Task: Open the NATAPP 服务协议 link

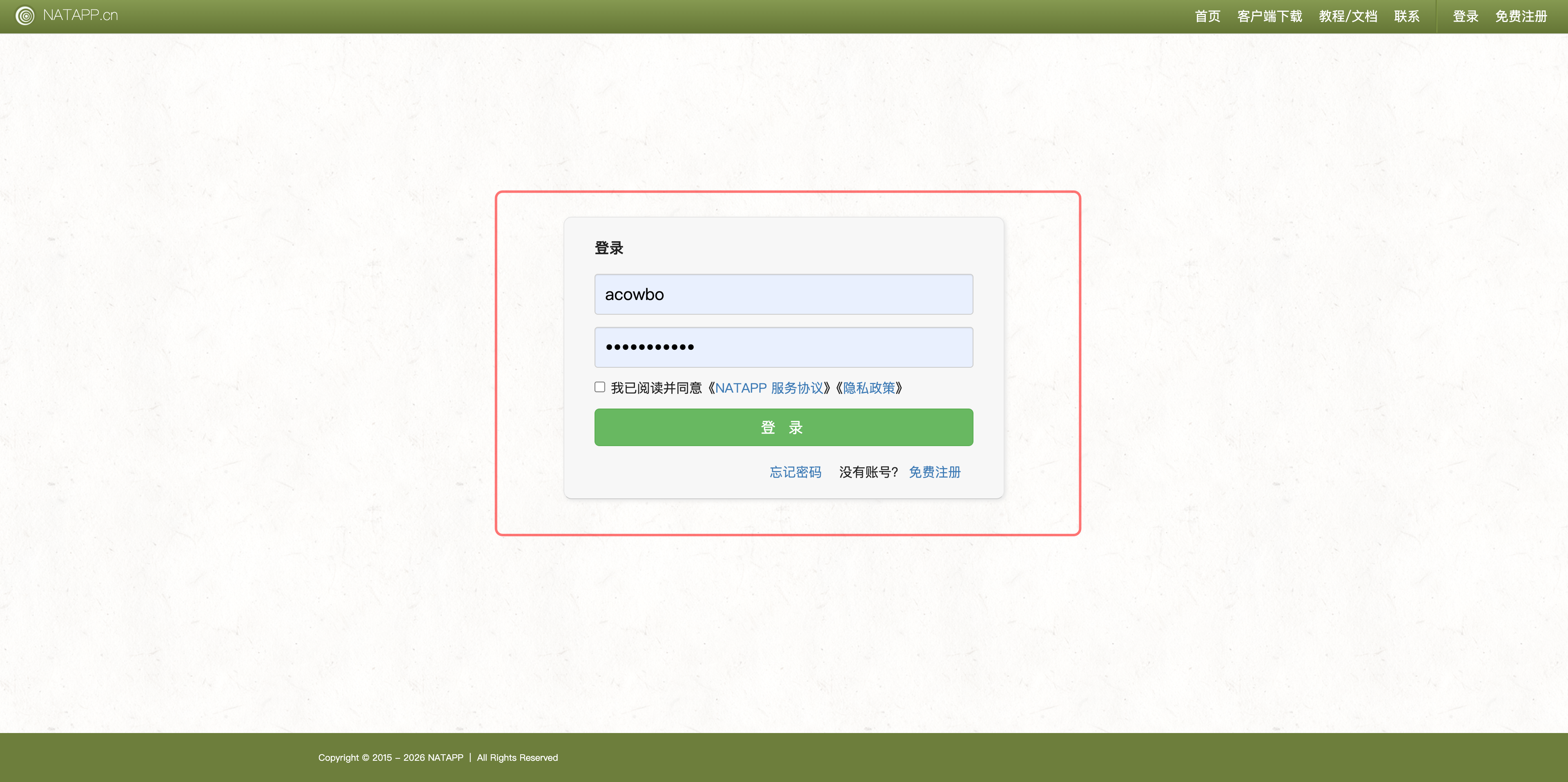Action: (x=769, y=388)
